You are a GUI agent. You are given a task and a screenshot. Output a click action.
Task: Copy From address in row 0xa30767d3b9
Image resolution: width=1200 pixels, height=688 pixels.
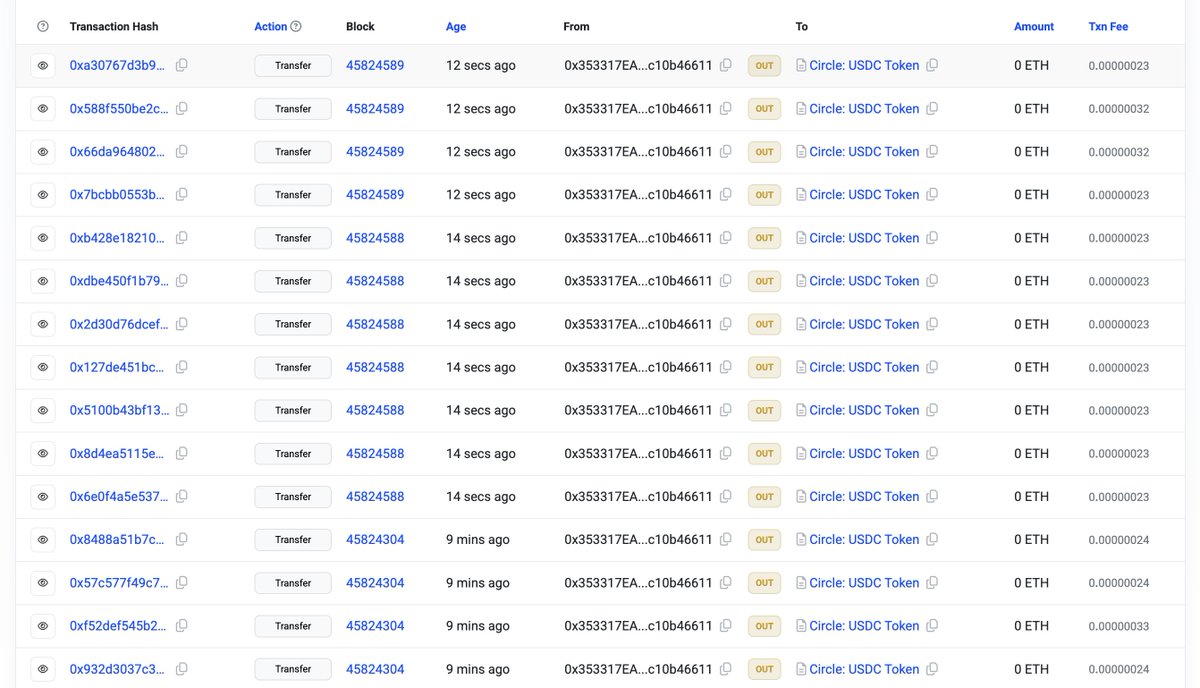coord(726,65)
